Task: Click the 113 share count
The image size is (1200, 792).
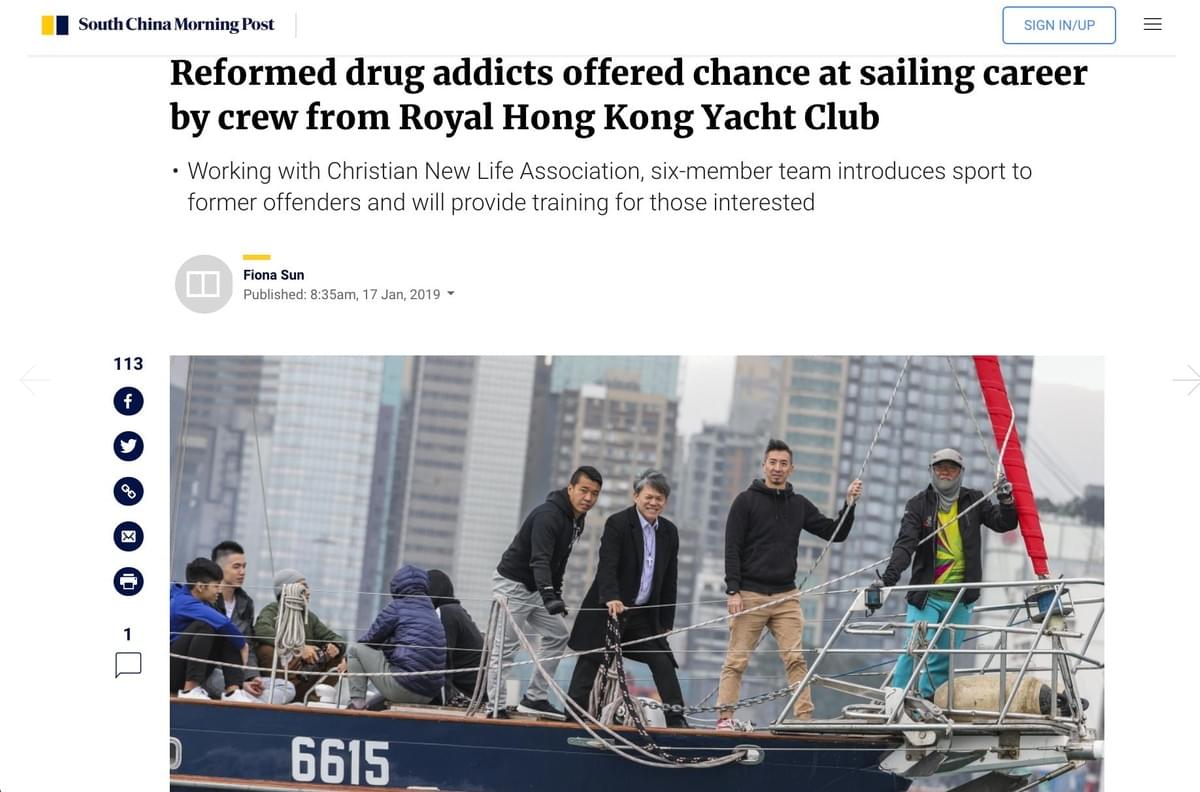Action: [x=128, y=364]
